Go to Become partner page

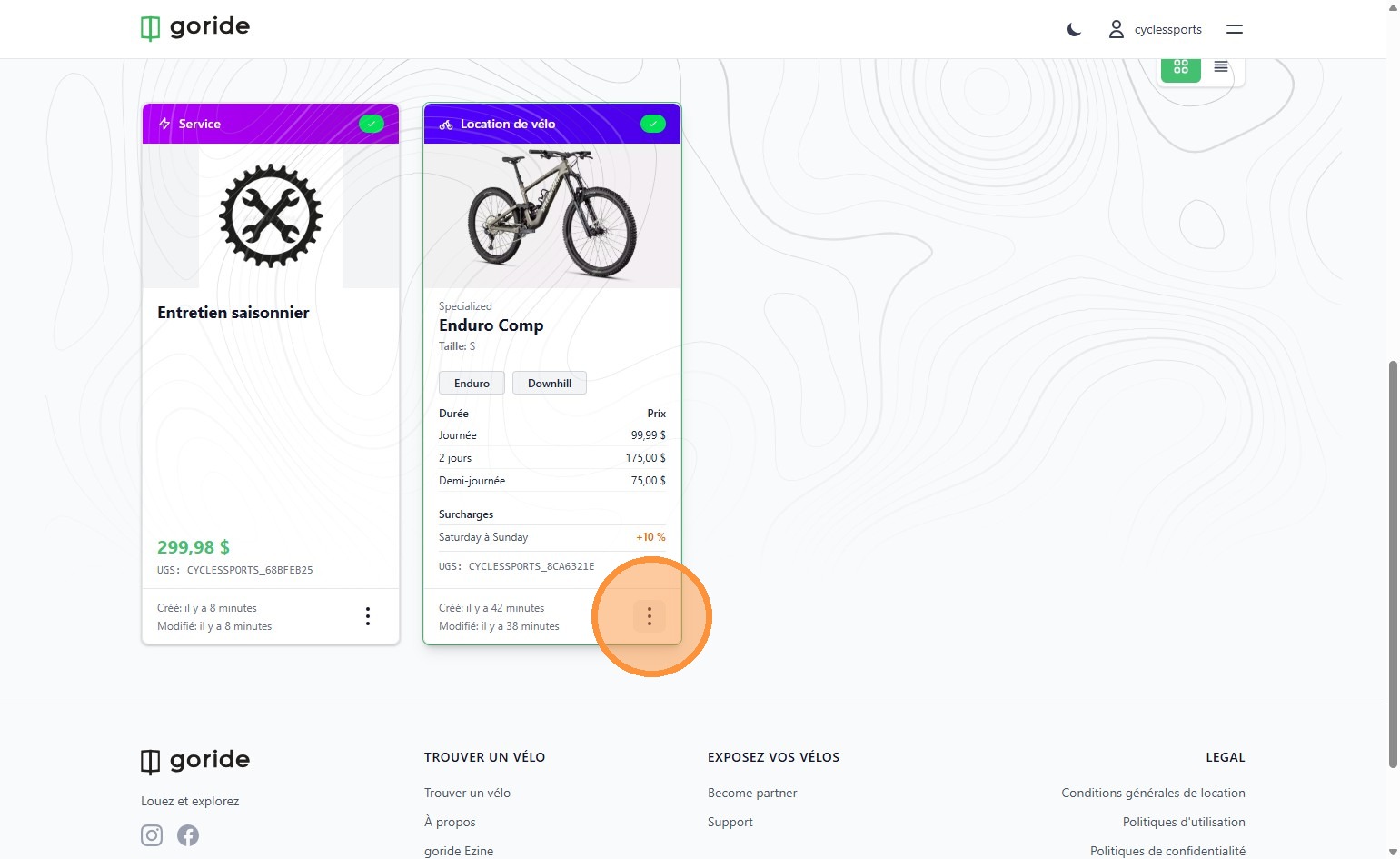click(x=752, y=793)
